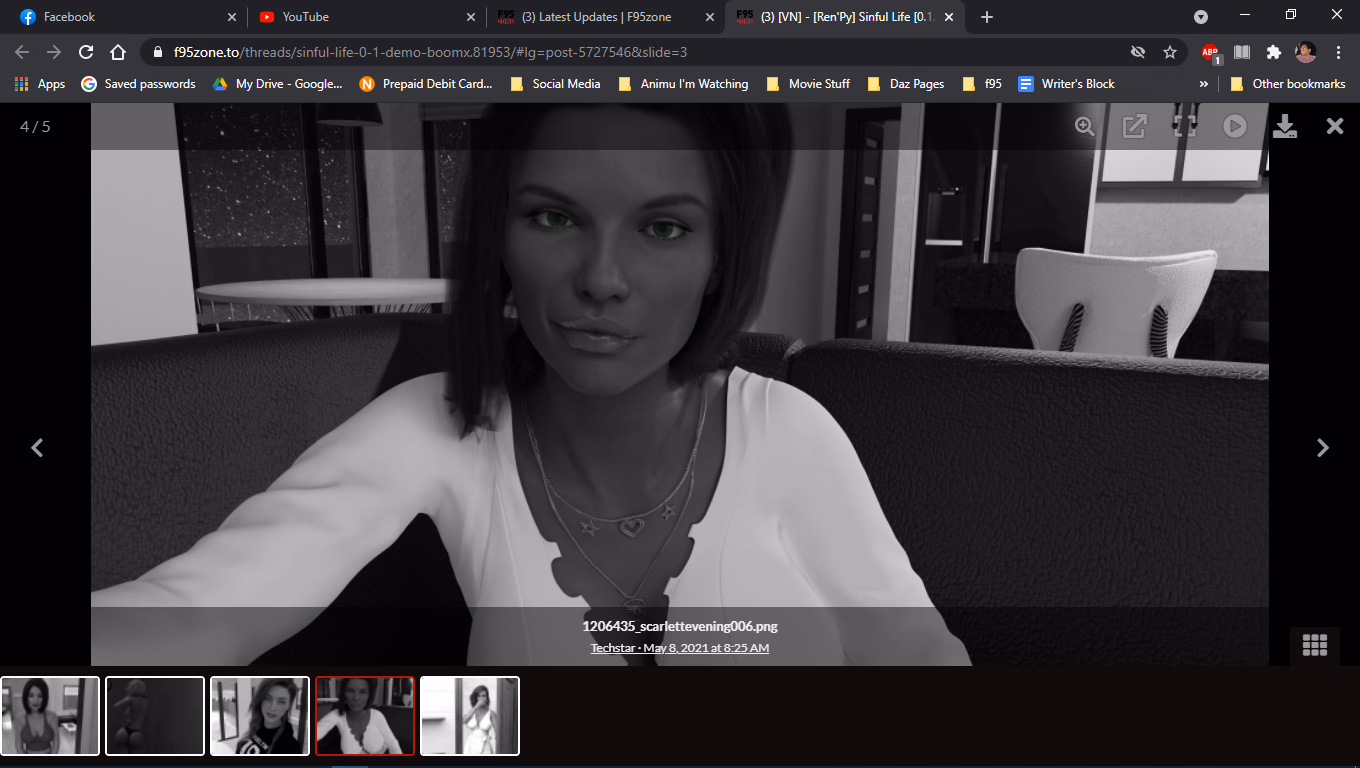The width and height of the screenshot is (1360, 768).
Task: Close the YouTube tab
Action: [471, 17]
